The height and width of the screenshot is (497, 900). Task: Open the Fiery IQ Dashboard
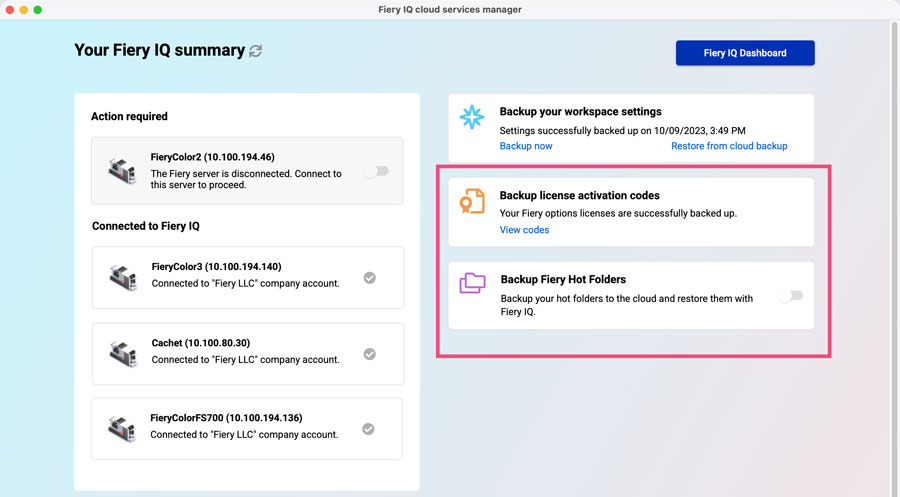point(745,53)
